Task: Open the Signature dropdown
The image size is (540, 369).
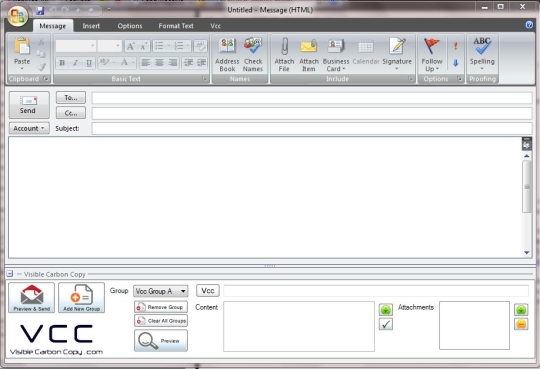Action: (397, 54)
